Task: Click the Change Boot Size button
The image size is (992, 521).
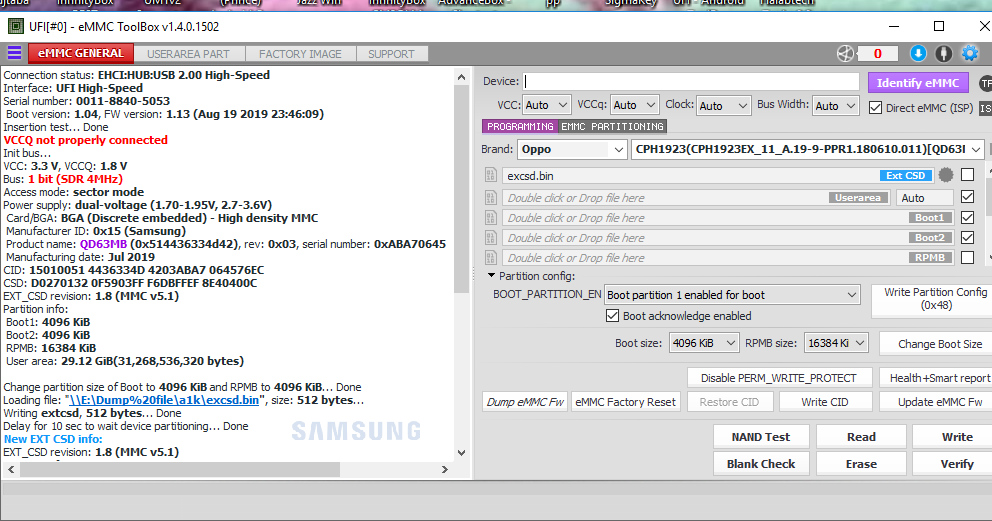Action: (936, 344)
